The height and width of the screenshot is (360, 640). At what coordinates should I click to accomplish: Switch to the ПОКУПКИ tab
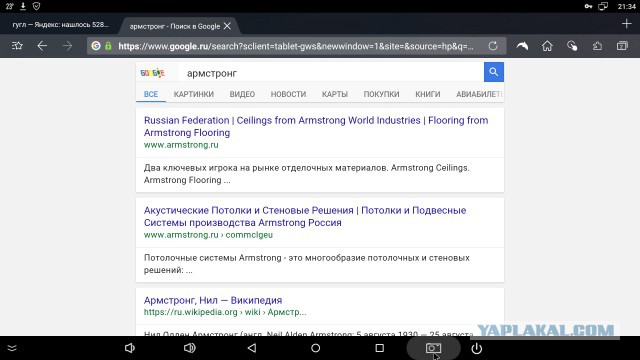click(381, 94)
